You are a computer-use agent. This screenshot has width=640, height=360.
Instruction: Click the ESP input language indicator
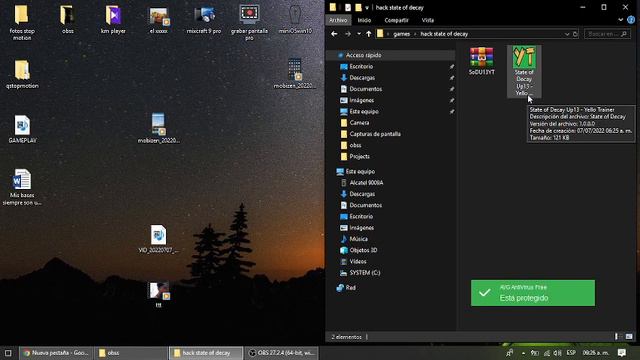click(x=571, y=353)
